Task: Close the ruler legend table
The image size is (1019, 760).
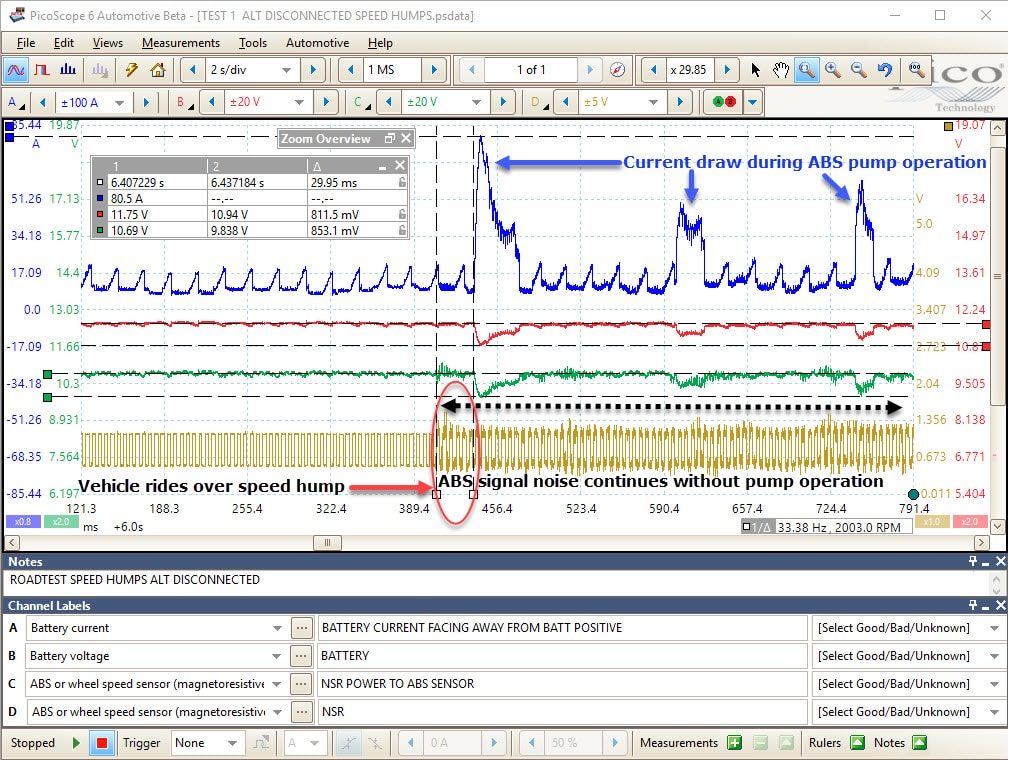Action: [400, 166]
